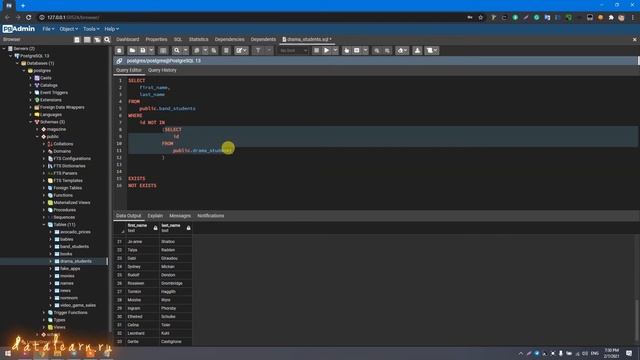Image resolution: width=640 pixels, height=360 pixels.
Task: Select the video_game_sales table in tree
Action: click(x=78, y=306)
